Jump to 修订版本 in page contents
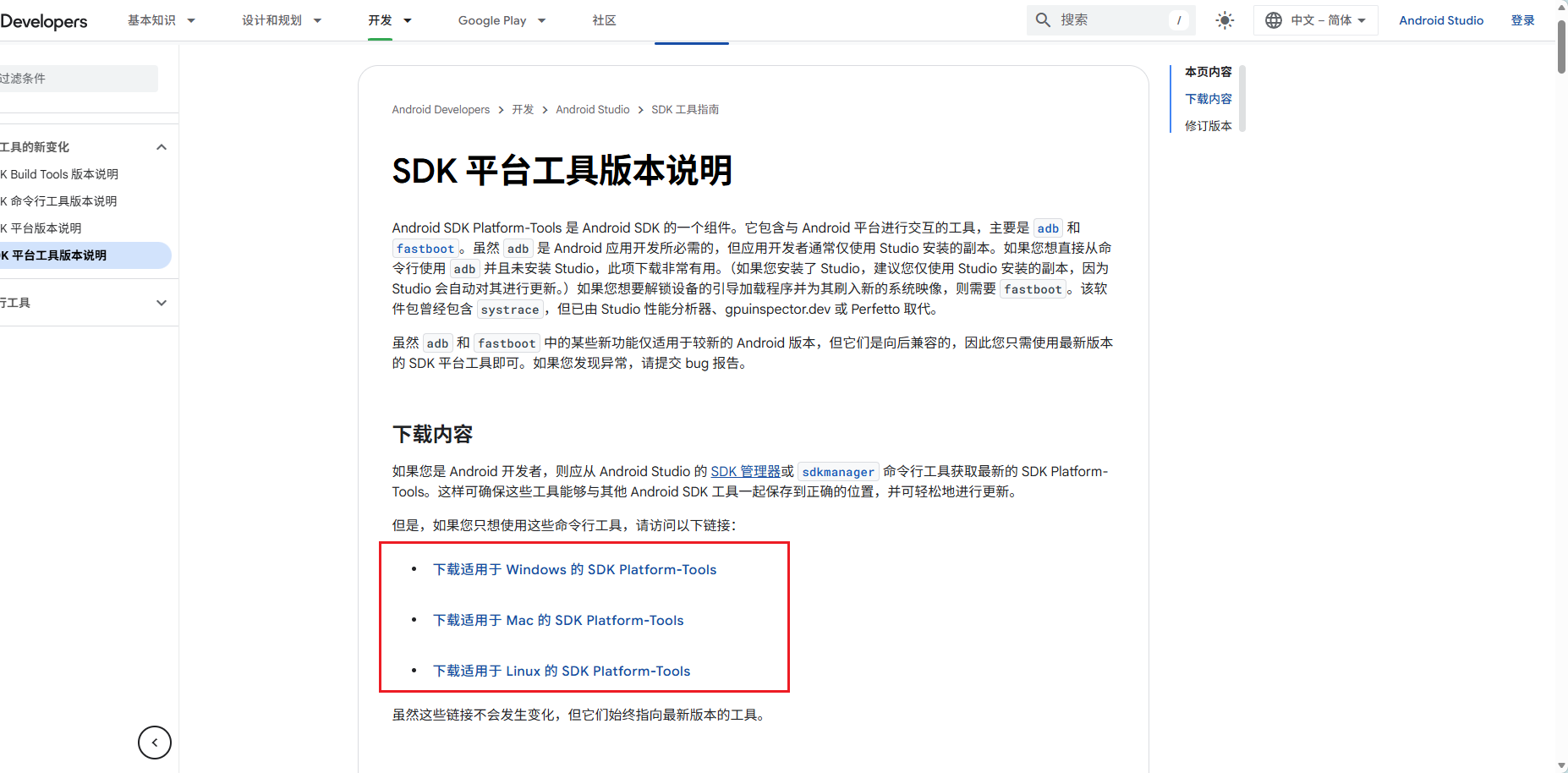Image resolution: width=1568 pixels, height=773 pixels. tap(1208, 126)
